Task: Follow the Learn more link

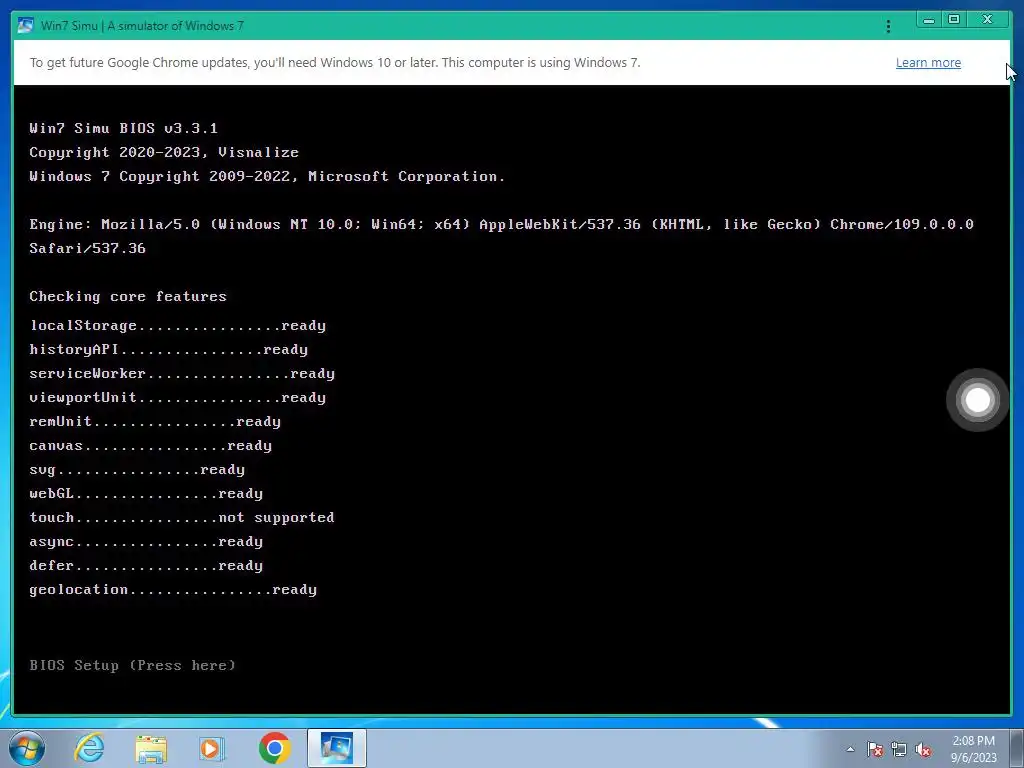Action: click(x=928, y=63)
